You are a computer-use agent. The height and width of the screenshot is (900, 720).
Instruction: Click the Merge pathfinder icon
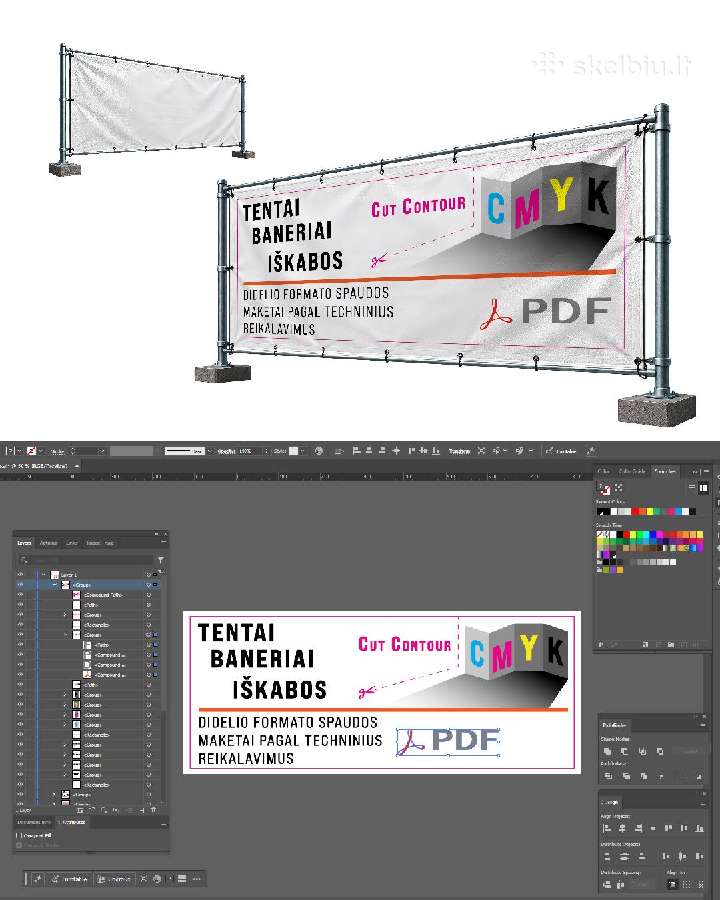click(644, 776)
